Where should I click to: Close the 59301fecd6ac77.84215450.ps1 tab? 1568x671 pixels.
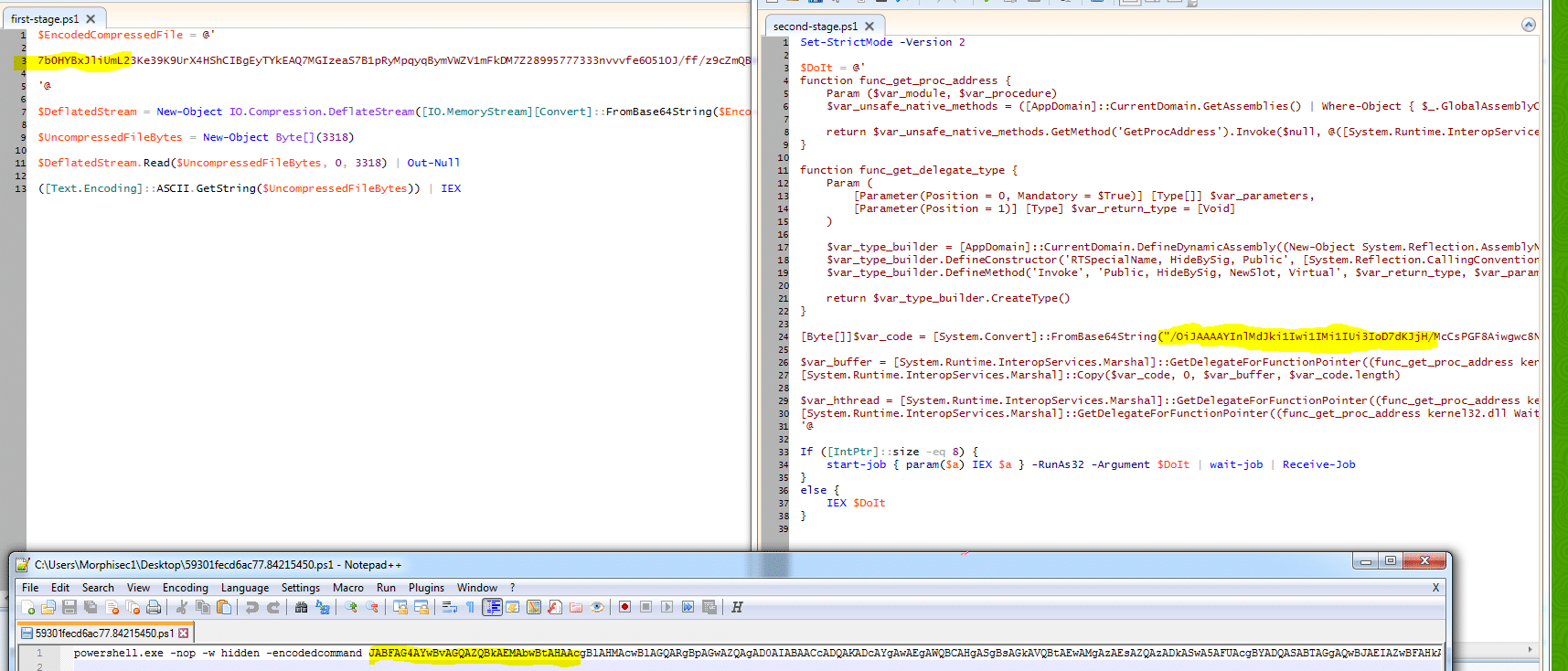(x=184, y=633)
